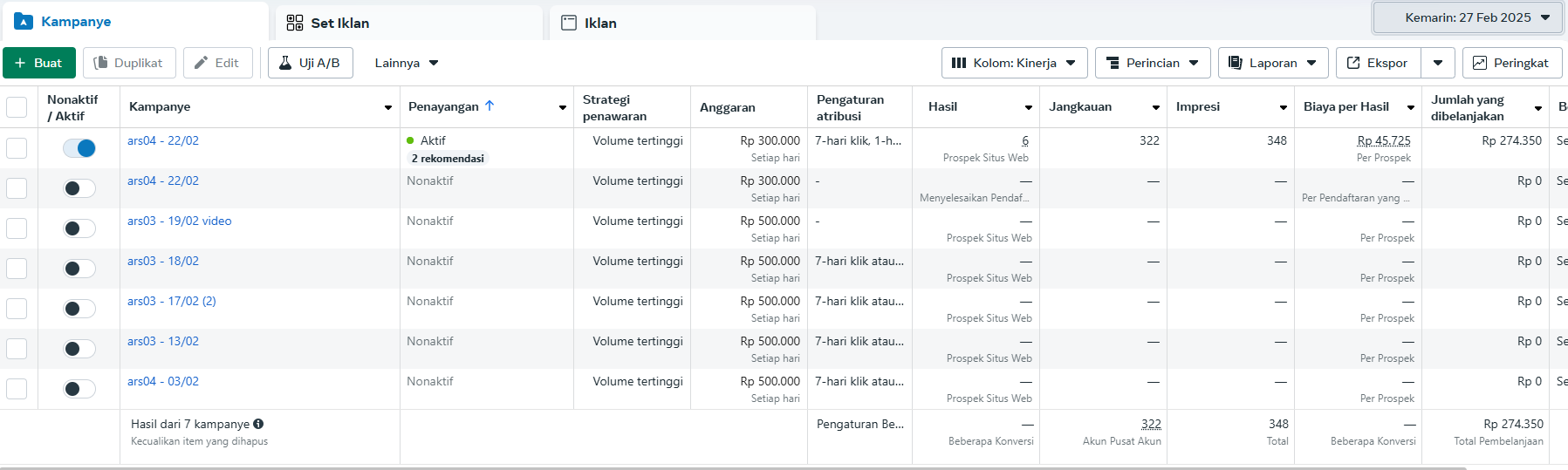
Task: Click the Penayangan sort arrow icon
Action: 490,106
